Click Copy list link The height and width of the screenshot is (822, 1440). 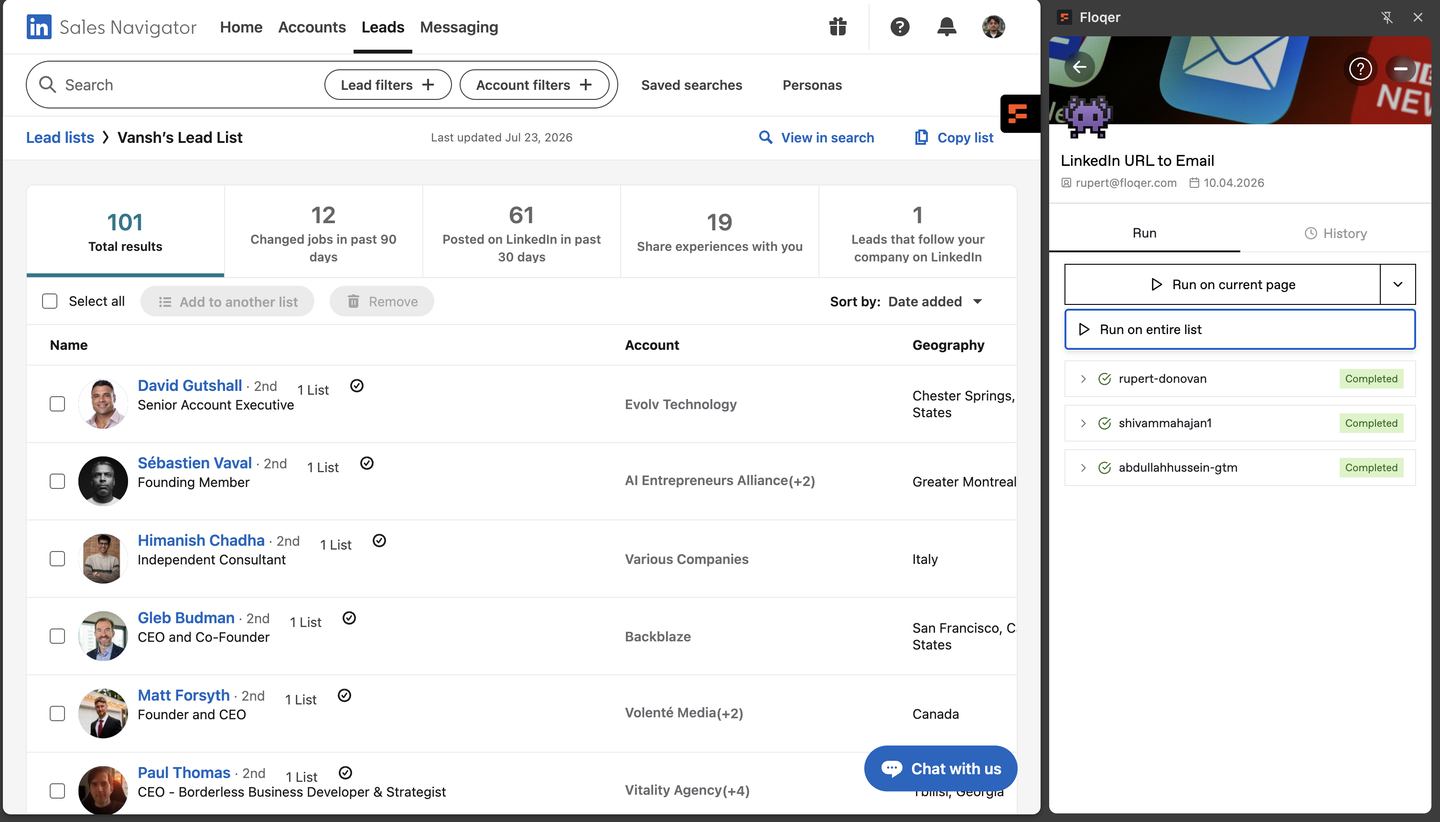pos(954,137)
